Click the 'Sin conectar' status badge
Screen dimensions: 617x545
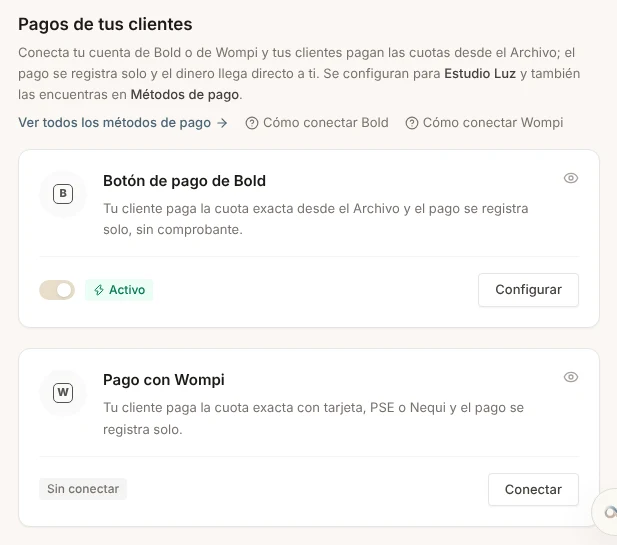click(83, 489)
